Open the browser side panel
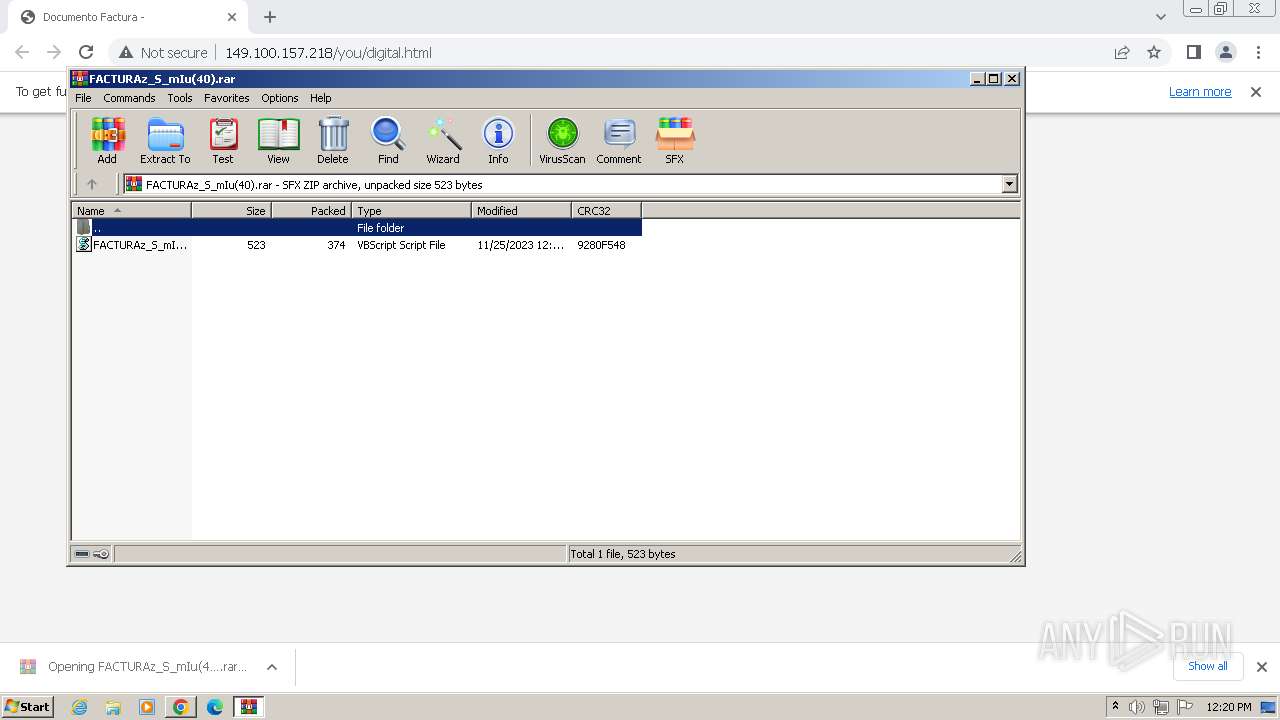Viewport: 1280px width, 720px height. [x=1193, y=52]
